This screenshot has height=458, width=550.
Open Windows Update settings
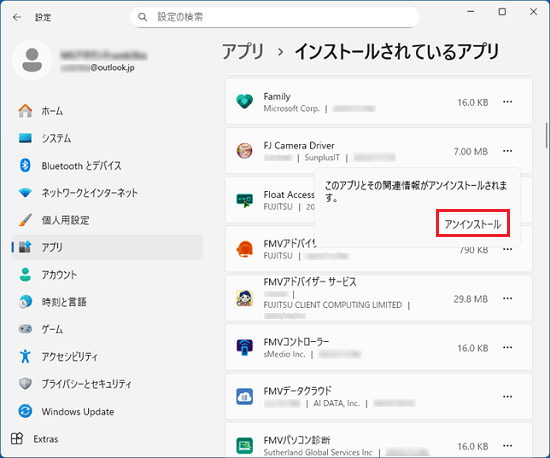tap(107, 411)
